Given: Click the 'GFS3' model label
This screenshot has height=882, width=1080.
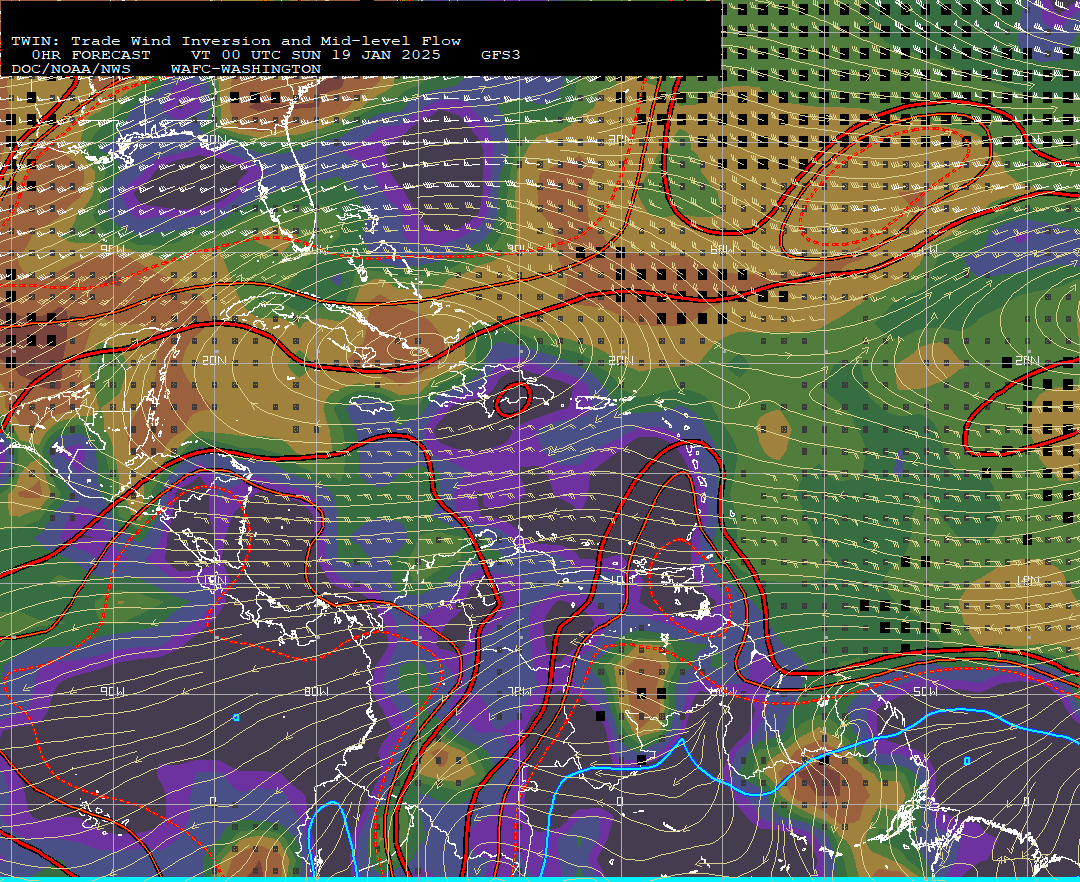Looking at the screenshot, I should point(501,55).
